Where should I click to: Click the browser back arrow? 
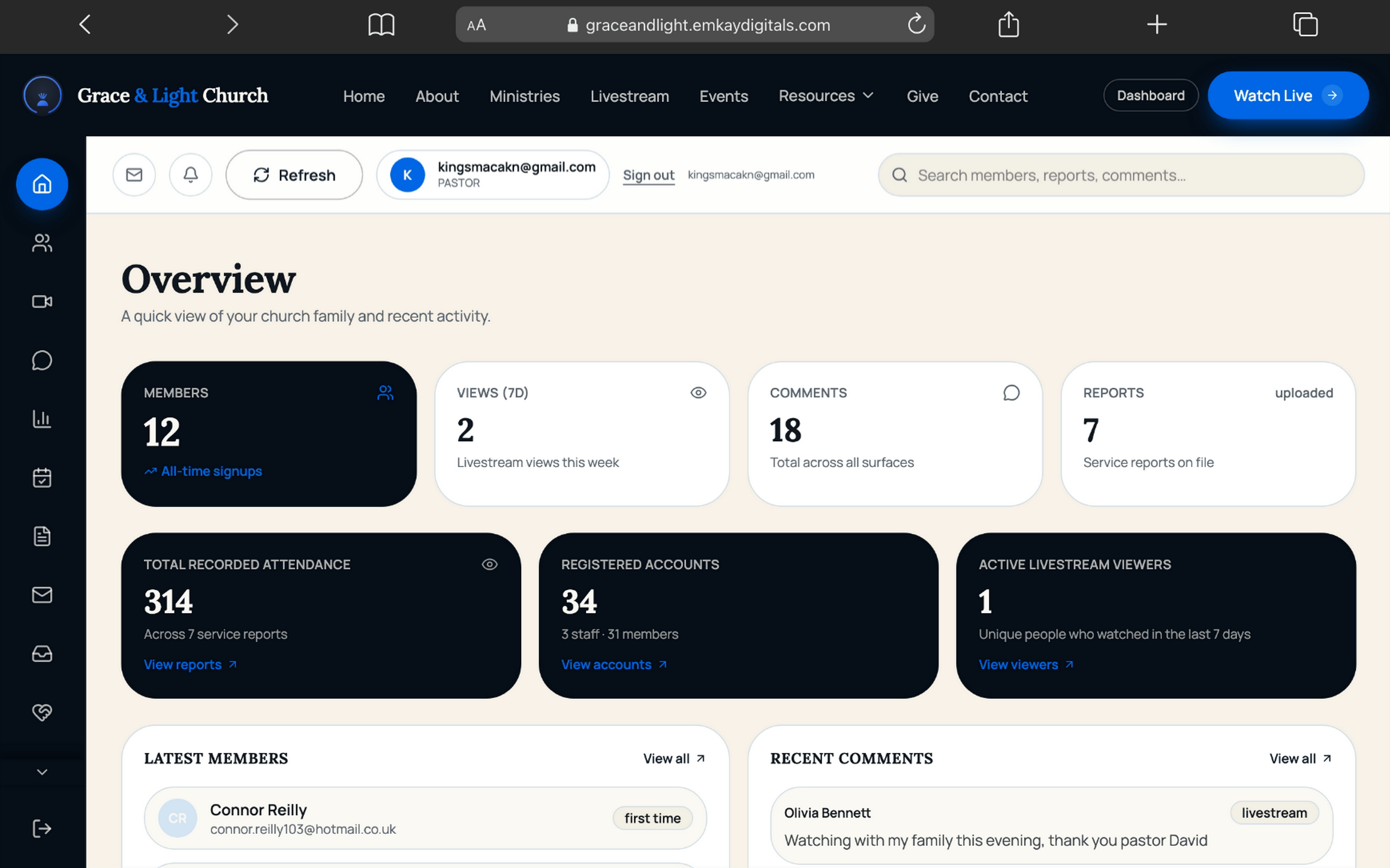(x=85, y=25)
